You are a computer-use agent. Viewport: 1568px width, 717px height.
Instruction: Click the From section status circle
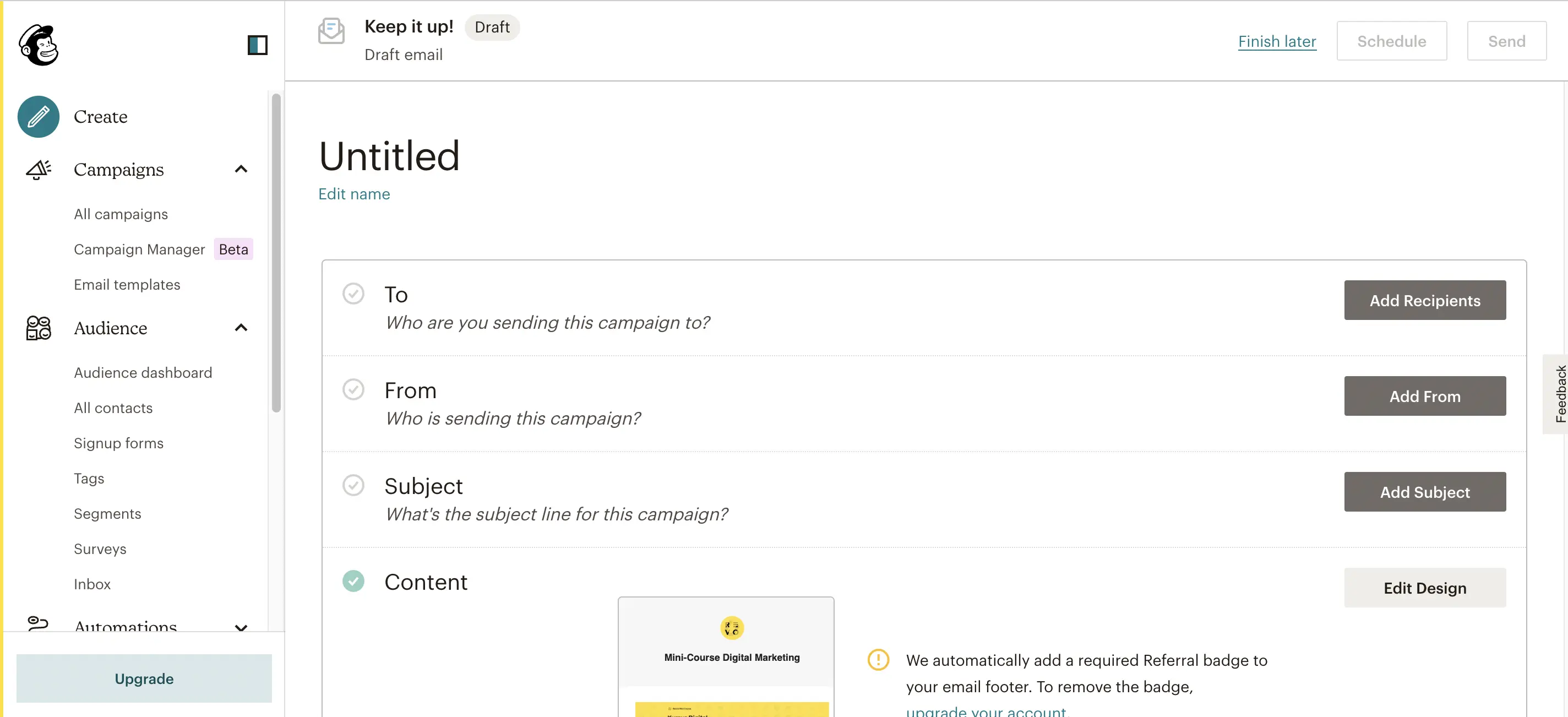[x=353, y=389]
